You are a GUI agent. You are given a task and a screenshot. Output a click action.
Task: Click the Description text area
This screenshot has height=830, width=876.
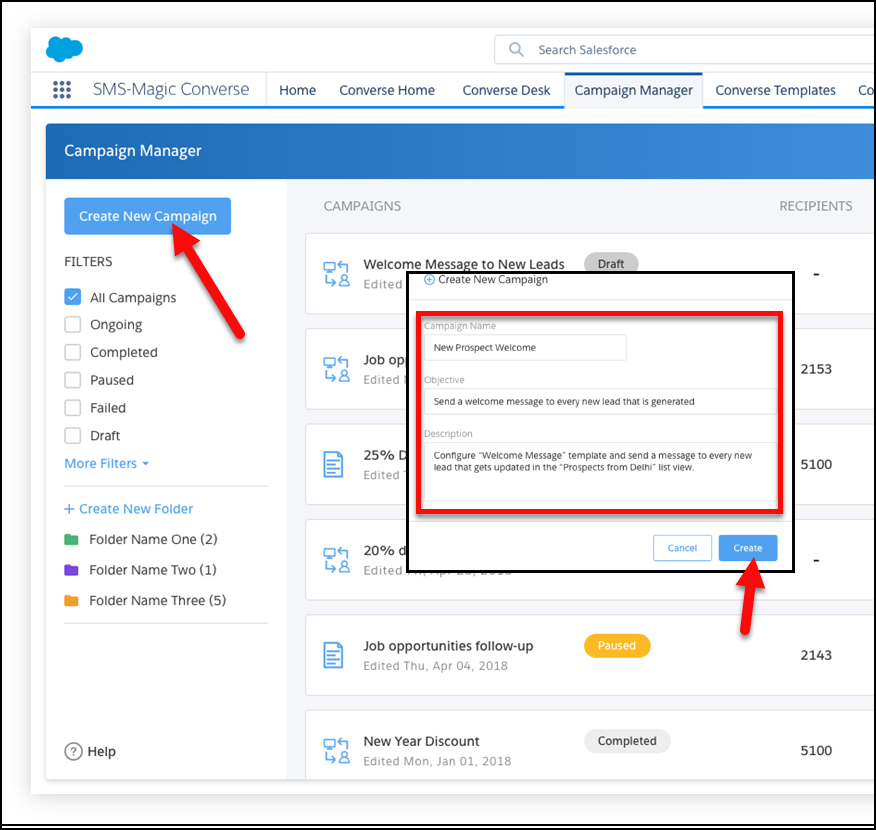[600, 472]
